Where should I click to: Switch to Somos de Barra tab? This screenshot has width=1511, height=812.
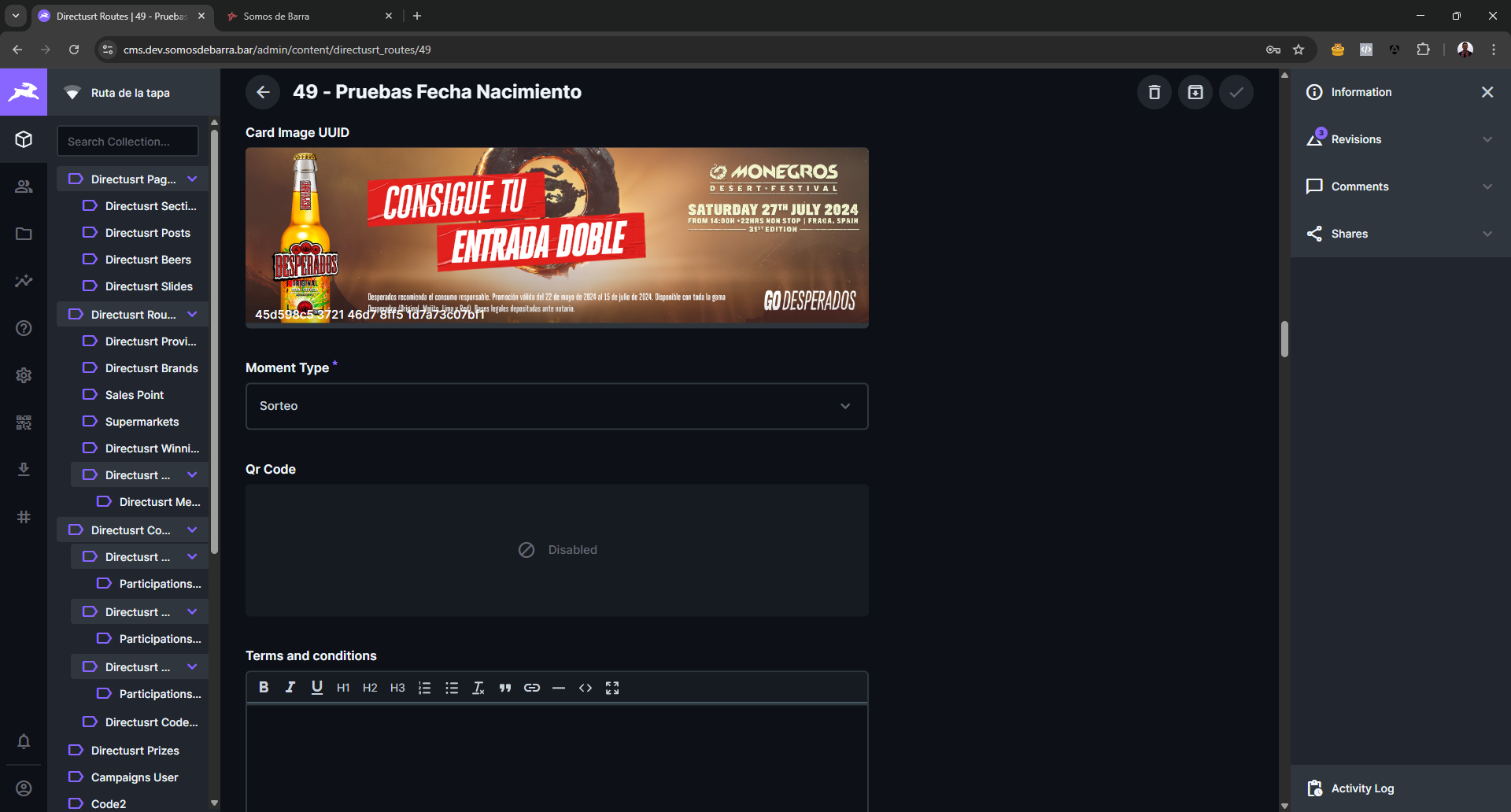pos(309,16)
